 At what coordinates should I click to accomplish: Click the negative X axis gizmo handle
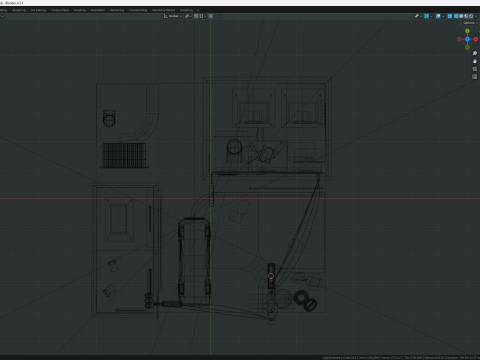(459, 39)
